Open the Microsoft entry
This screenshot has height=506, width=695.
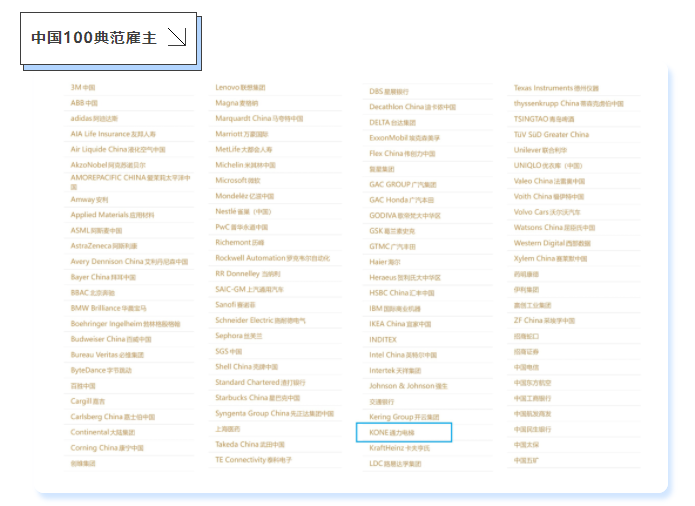click(238, 180)
